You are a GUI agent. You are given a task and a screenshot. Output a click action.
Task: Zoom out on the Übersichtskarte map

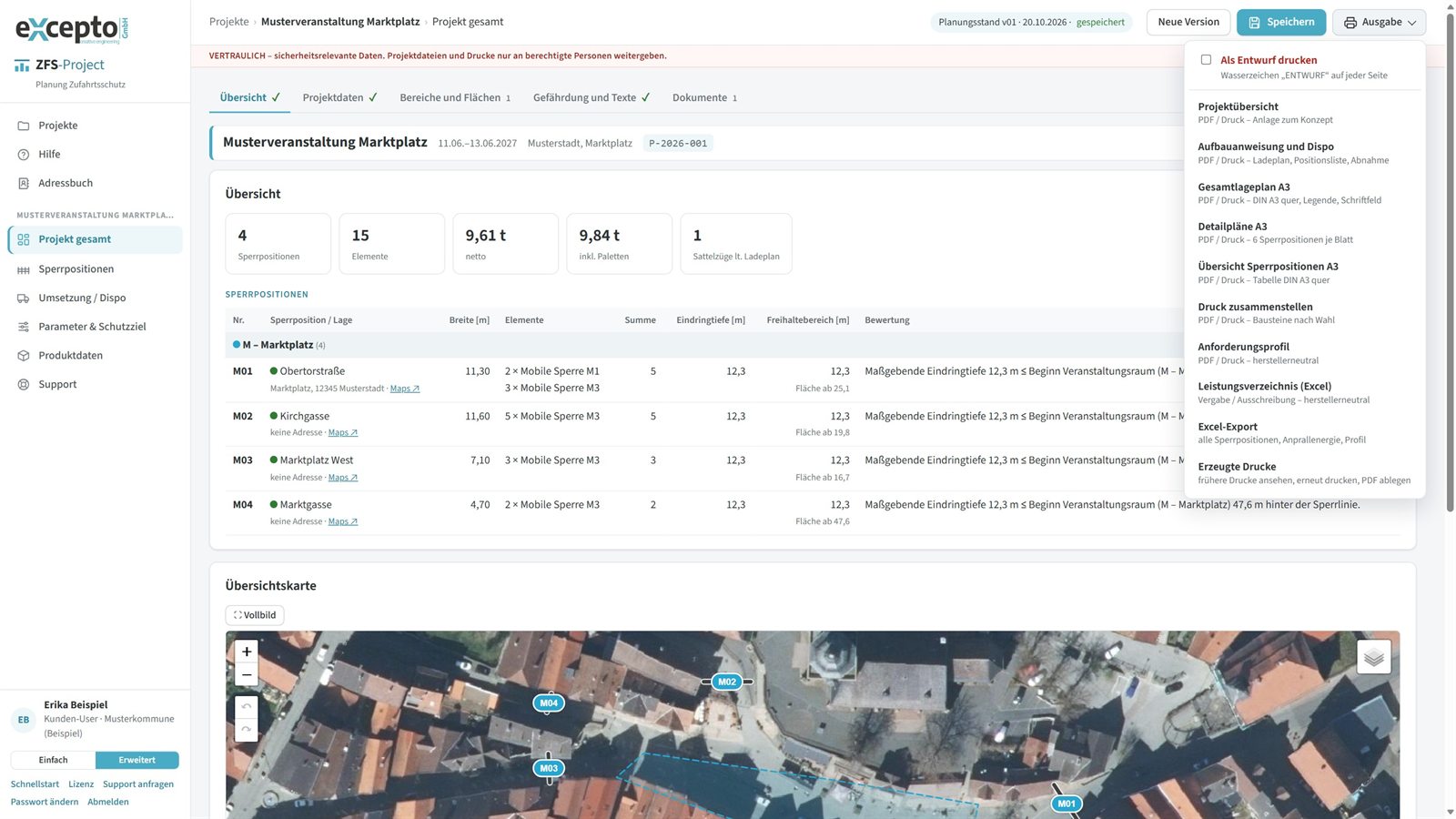247,674
